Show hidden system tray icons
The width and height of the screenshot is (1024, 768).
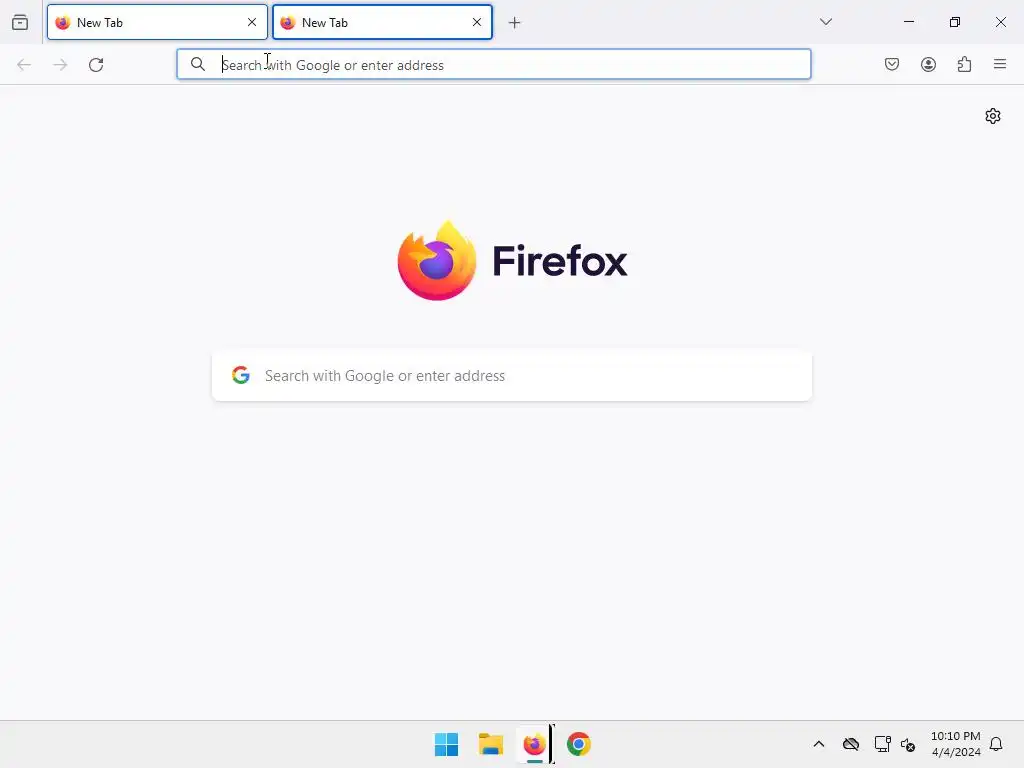tap(819, 744)
